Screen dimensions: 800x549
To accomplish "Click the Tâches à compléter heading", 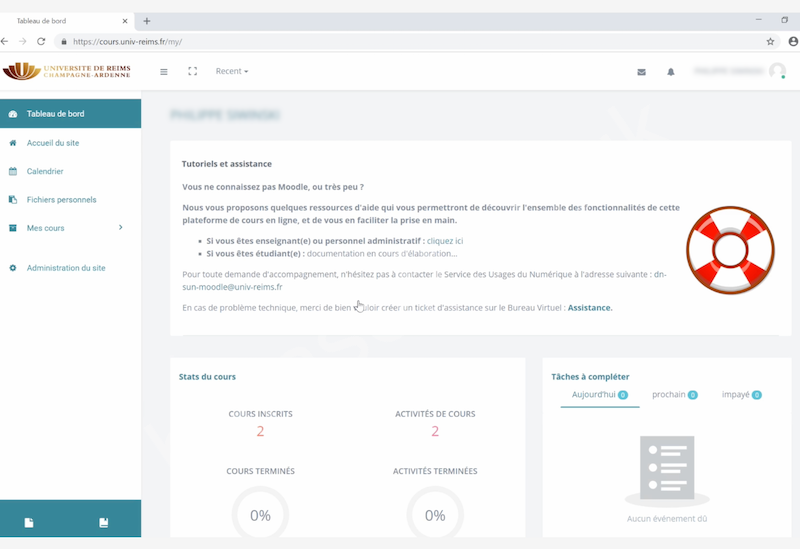I will 590,377.
